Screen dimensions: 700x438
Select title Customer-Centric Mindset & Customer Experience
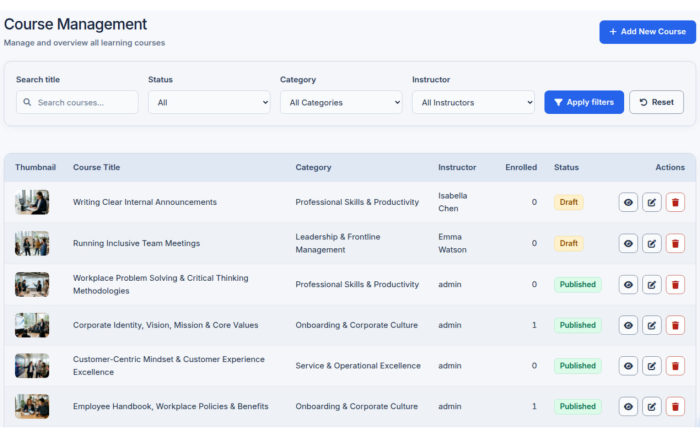tap(169, 366)
